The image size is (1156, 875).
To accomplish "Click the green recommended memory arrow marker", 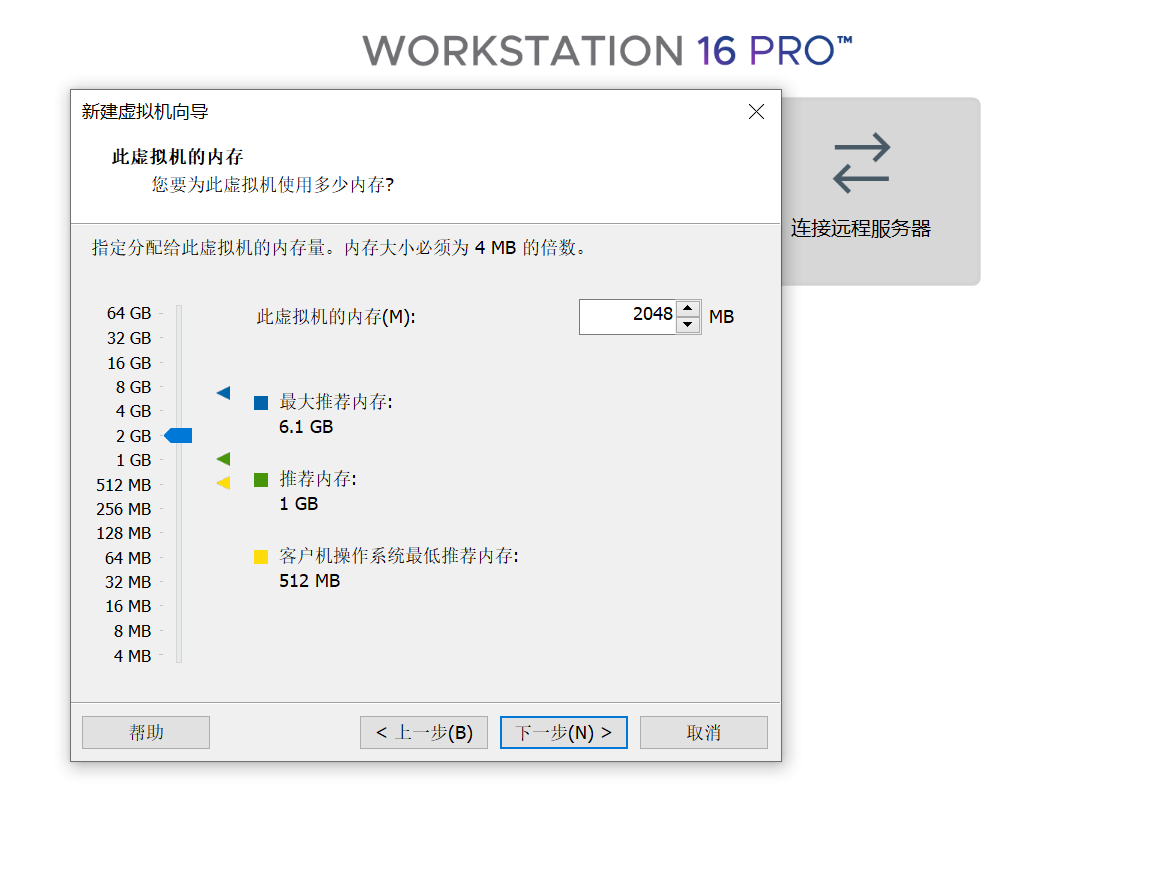I will coord(223,459).
